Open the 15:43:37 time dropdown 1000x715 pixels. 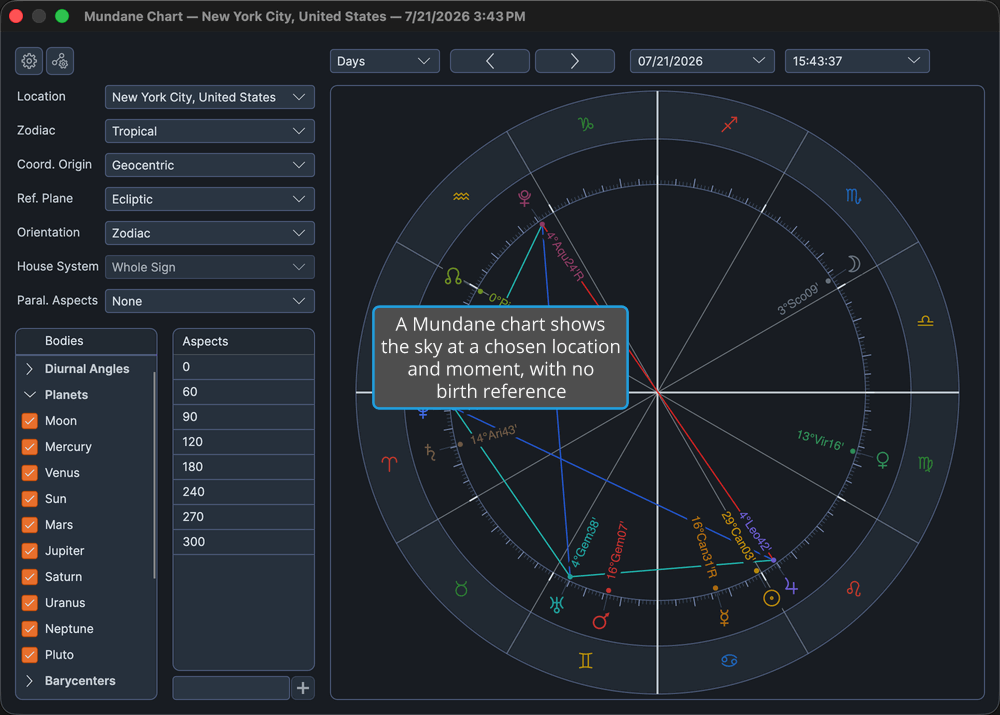tap(857, 61)
